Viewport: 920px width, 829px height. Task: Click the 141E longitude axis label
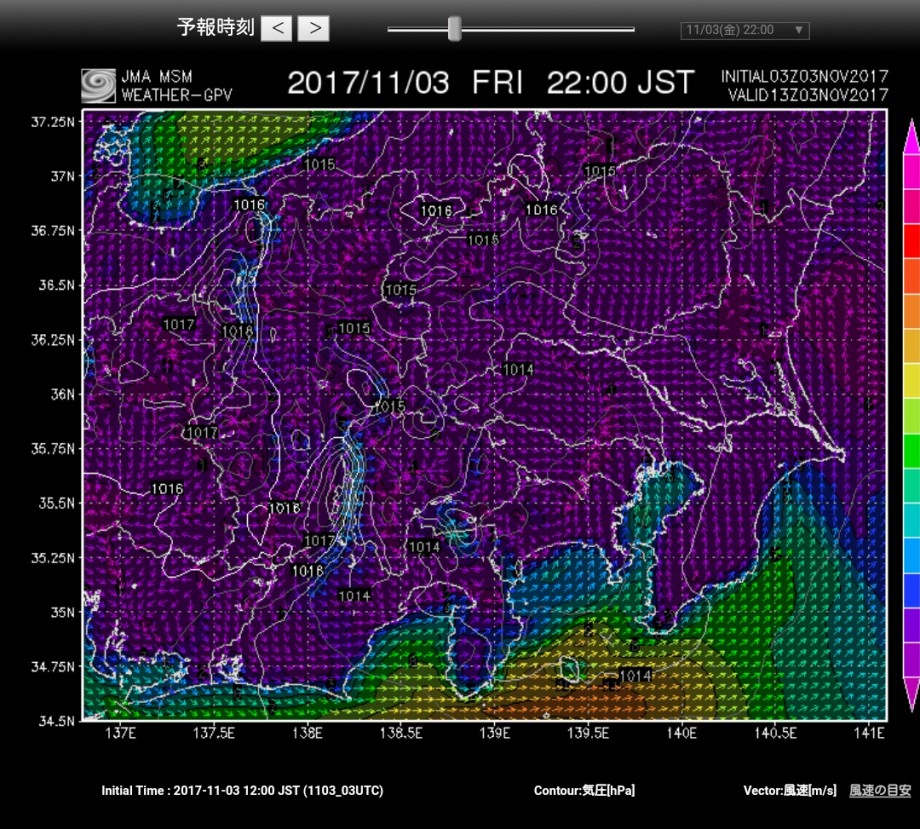tap(869, 733)
